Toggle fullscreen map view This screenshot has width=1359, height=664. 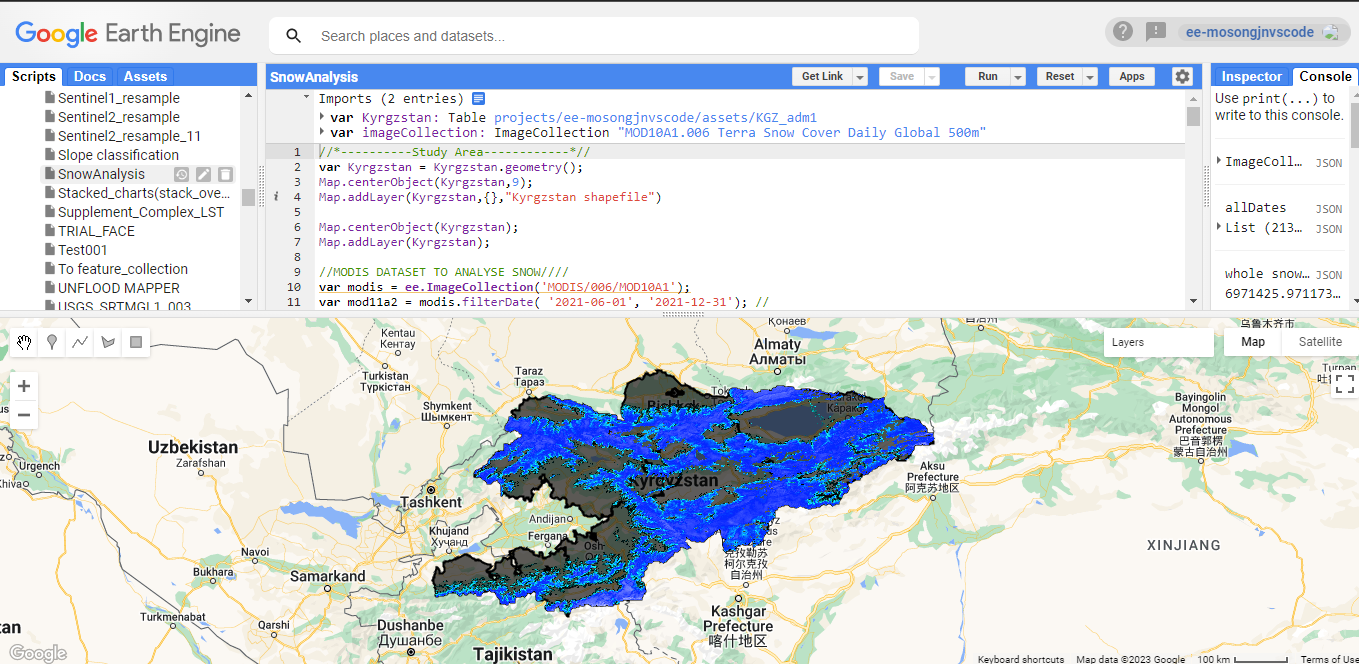tap(1344, 385)
